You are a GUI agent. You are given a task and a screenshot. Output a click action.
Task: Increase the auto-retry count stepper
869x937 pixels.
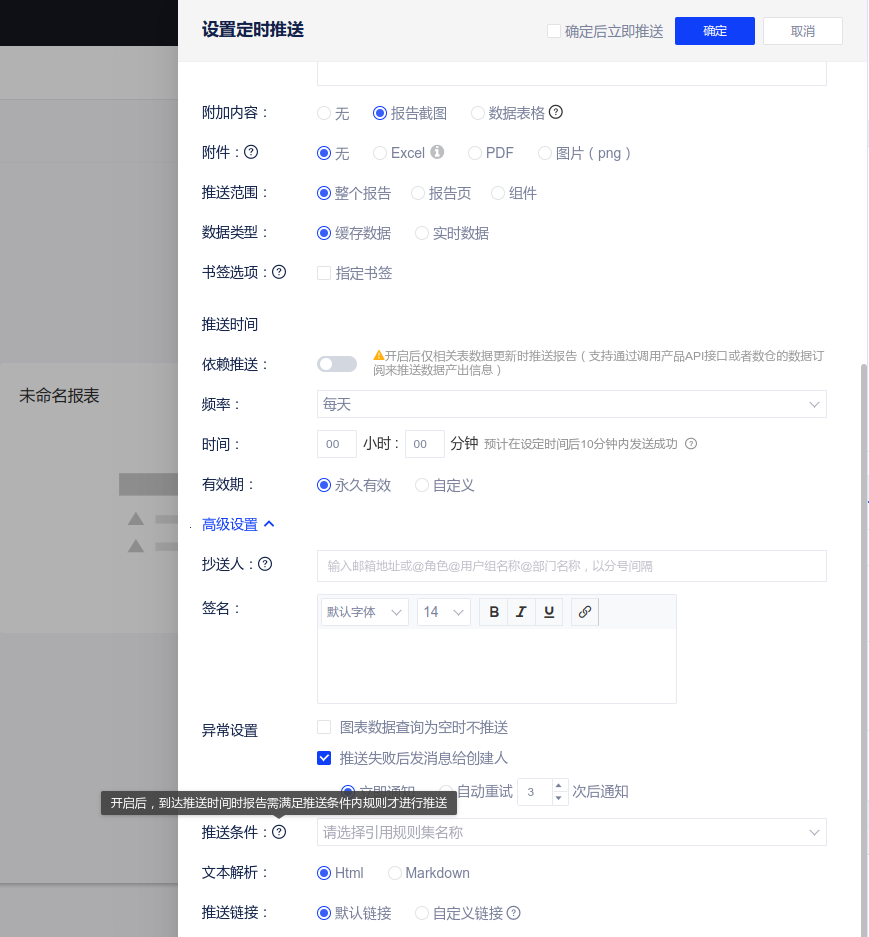560,786
